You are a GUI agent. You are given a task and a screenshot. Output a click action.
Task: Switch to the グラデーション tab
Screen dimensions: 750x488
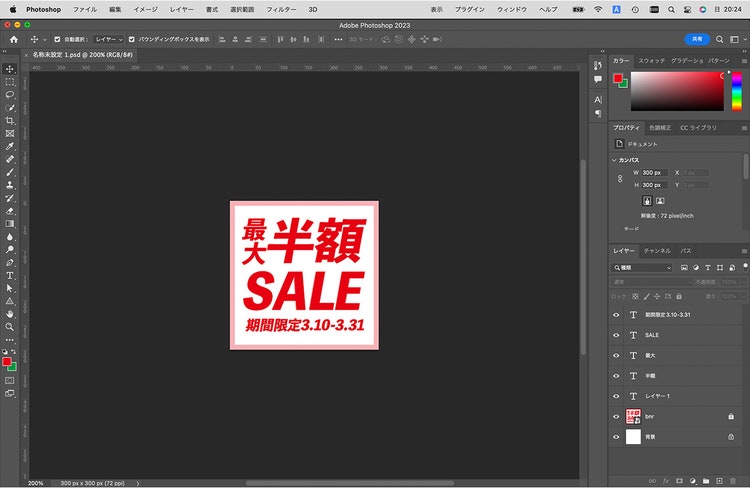(x=687, y=61)
